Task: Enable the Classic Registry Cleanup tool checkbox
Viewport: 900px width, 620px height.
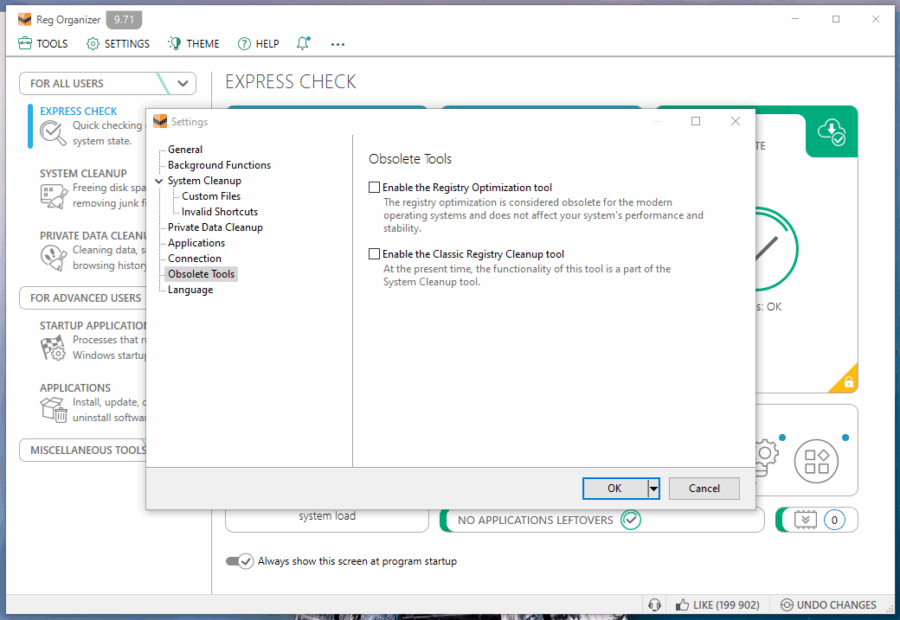Action: point(374,254)
